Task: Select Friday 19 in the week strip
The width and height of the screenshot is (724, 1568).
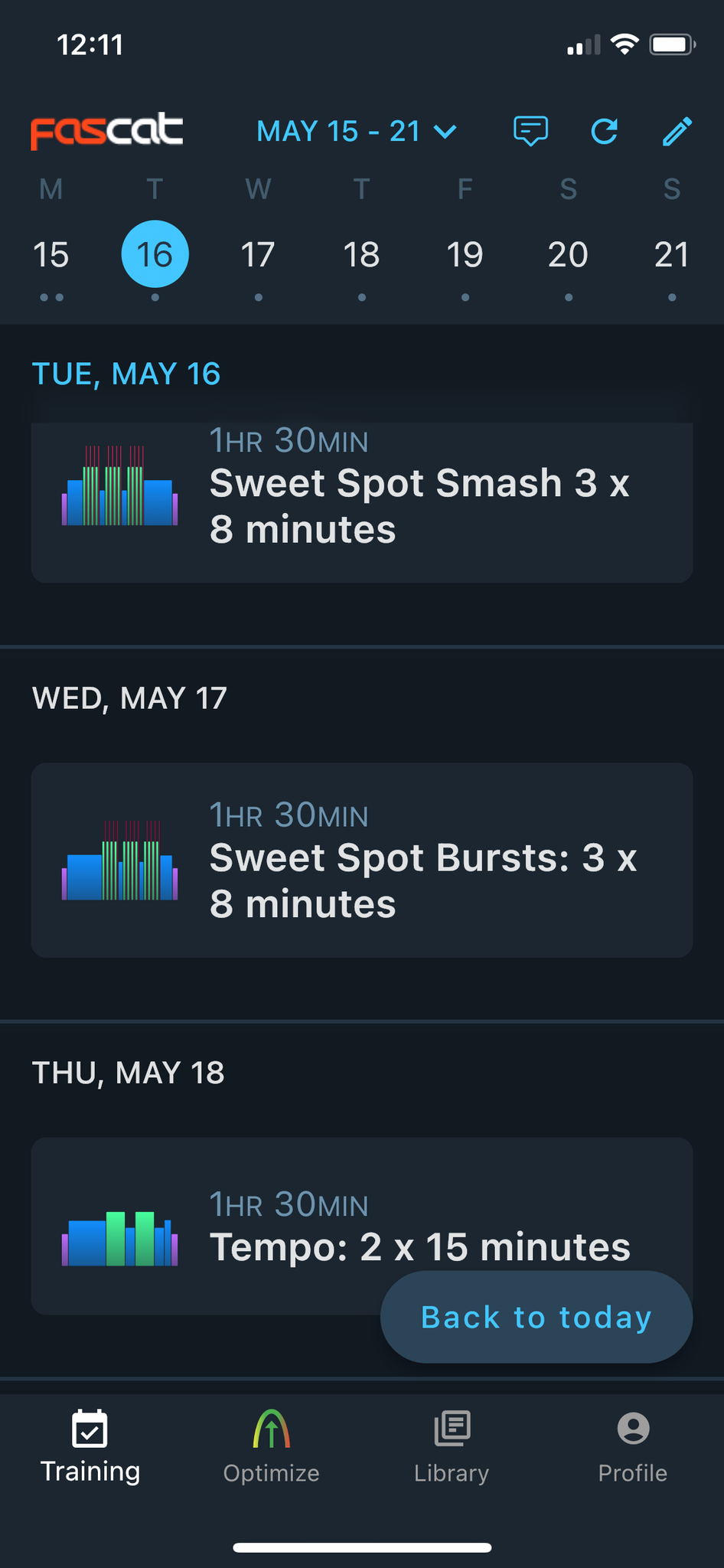Action: click(465, 255)
